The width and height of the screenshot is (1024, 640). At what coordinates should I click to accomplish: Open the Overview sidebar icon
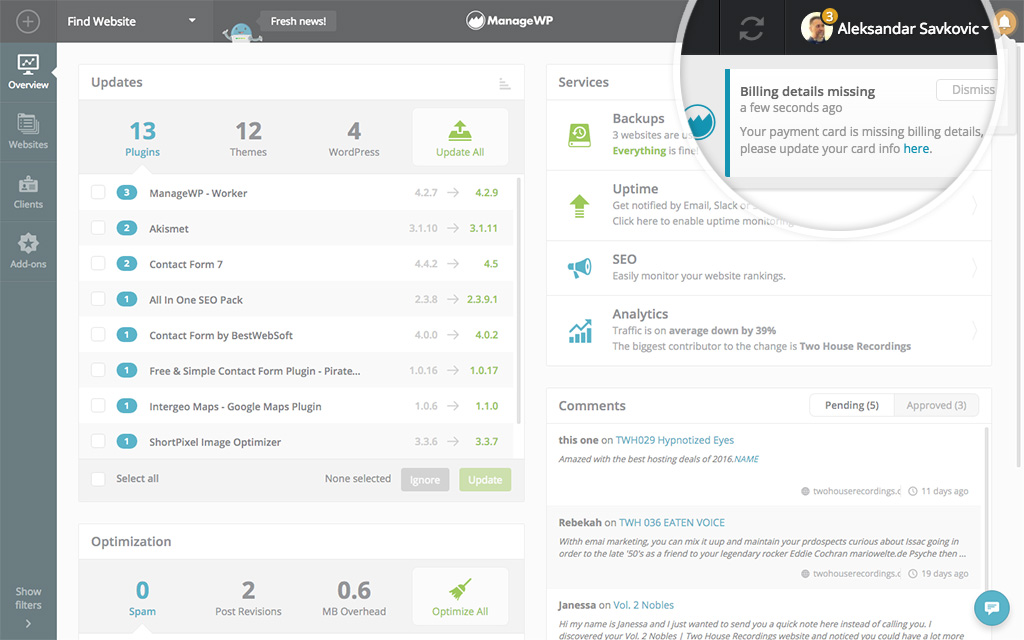pyautogui.click(x=28, y=73)
